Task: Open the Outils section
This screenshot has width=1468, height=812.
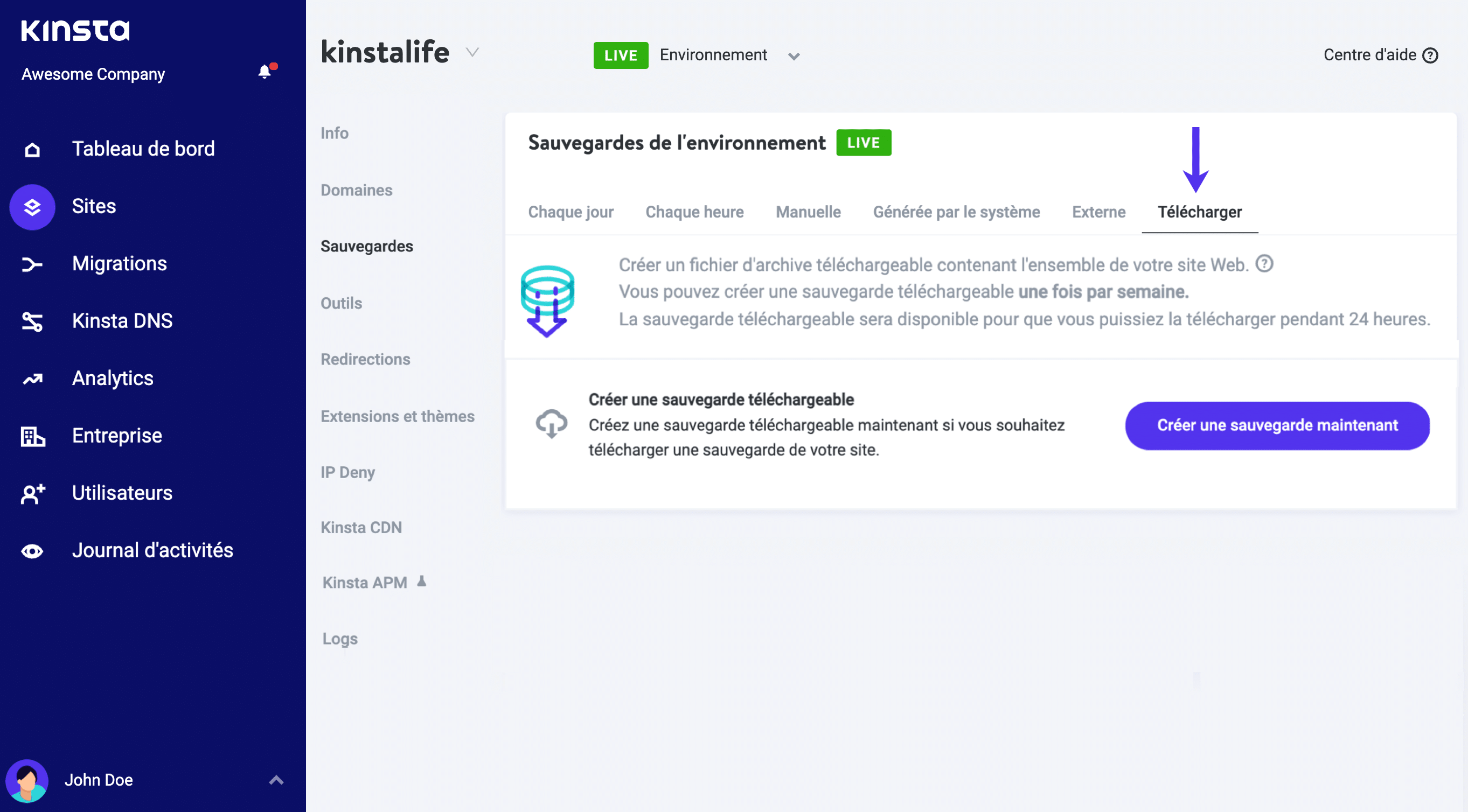Action: 341,303
